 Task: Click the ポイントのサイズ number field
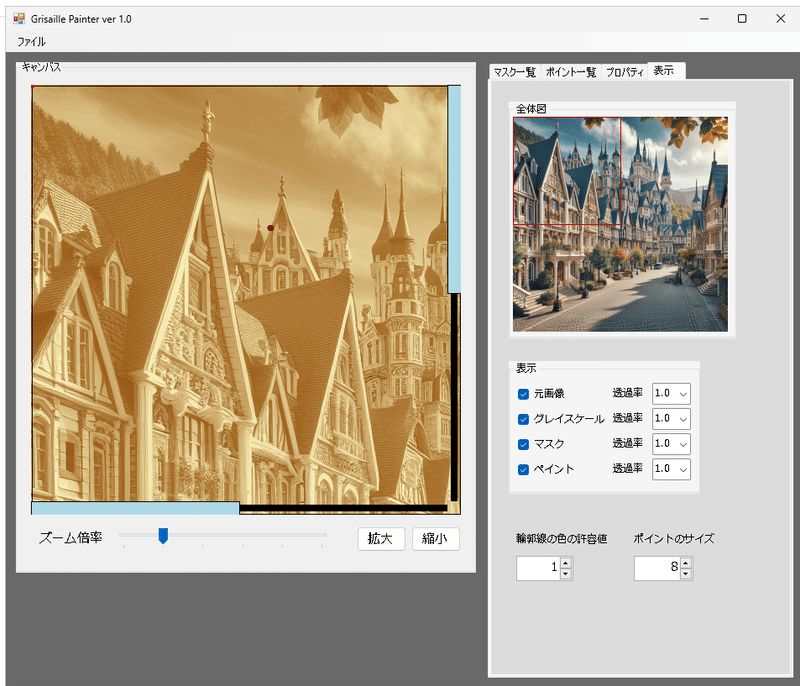pyautogui.click(x=657, y=568)
